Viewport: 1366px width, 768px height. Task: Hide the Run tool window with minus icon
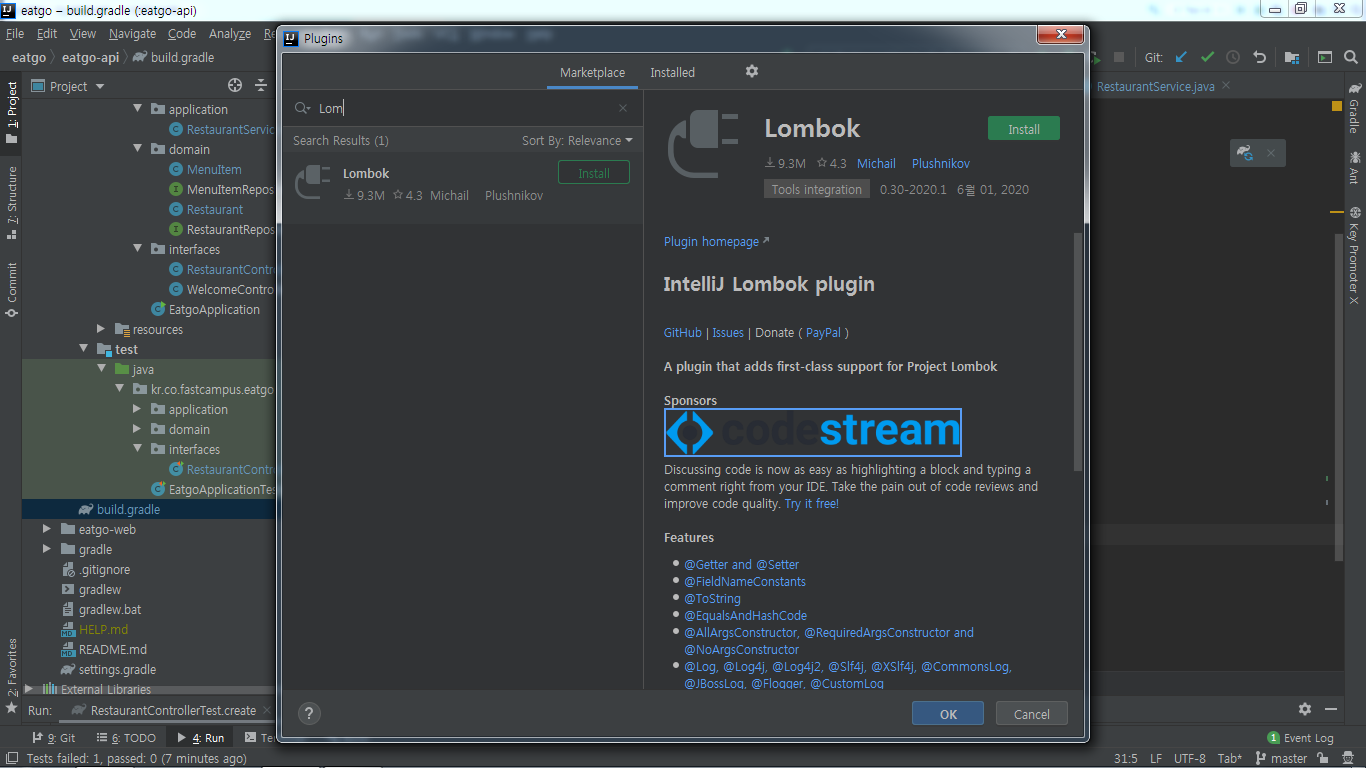1331,709
